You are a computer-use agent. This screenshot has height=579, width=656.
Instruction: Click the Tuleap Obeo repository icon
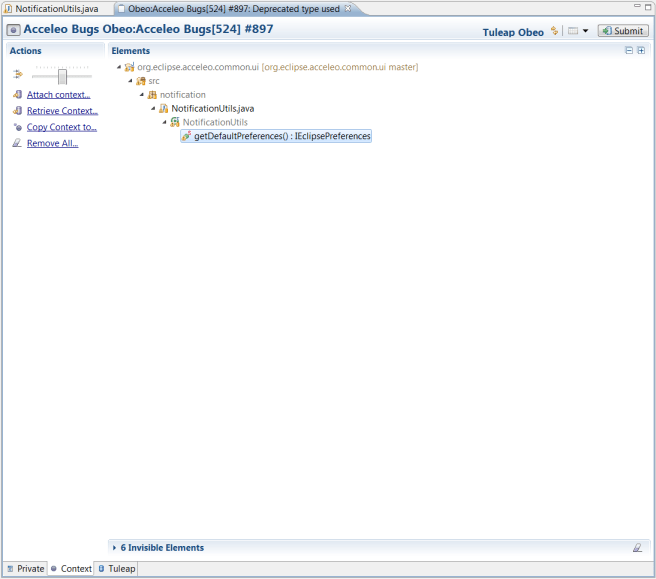click(554, 31)
